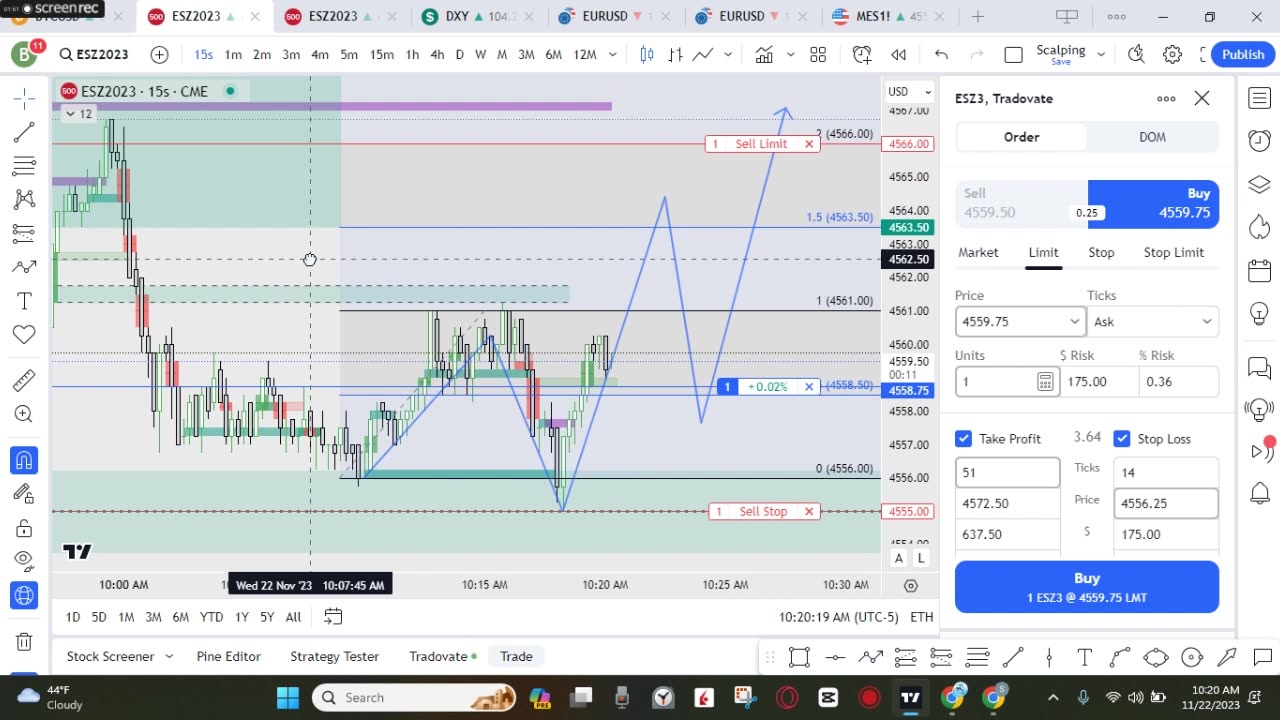1280x720 pixels.
Task: Select the text annotation tool
Action: click(24, 301)
